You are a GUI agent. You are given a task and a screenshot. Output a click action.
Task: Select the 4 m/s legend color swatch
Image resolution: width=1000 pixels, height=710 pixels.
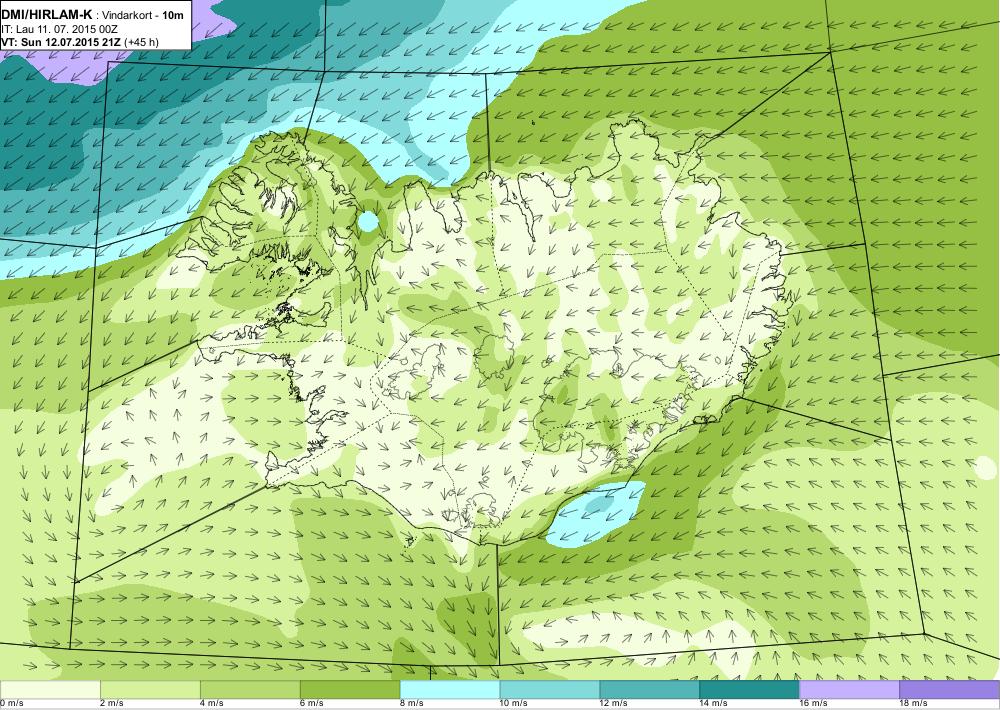(250, 690)
